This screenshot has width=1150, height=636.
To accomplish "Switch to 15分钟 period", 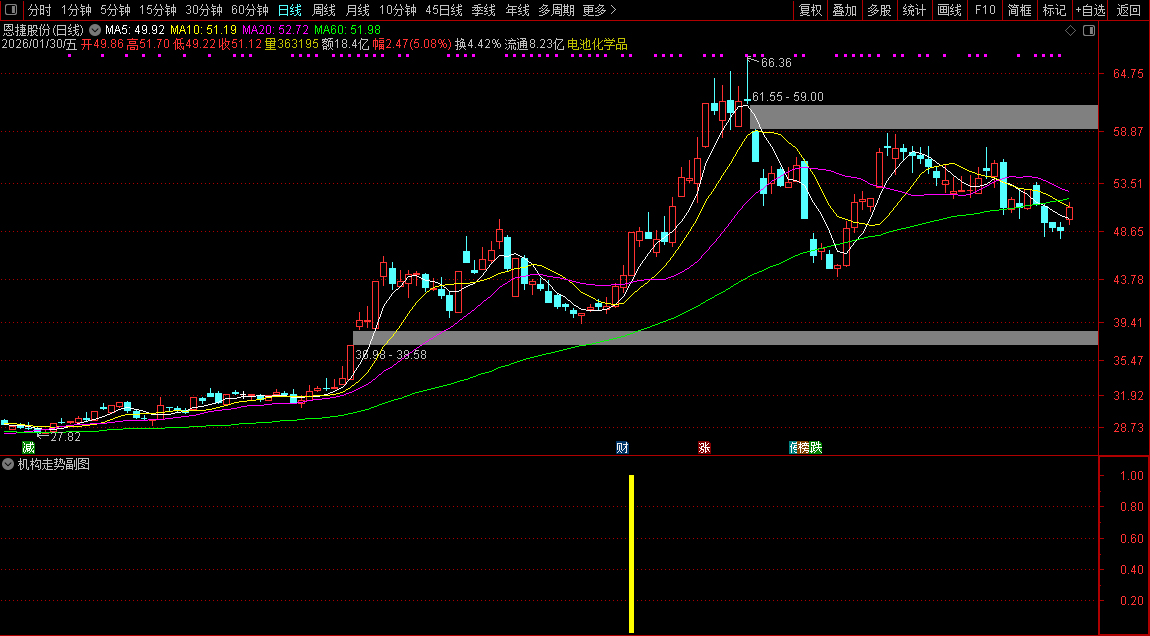I will coord(158,10).
